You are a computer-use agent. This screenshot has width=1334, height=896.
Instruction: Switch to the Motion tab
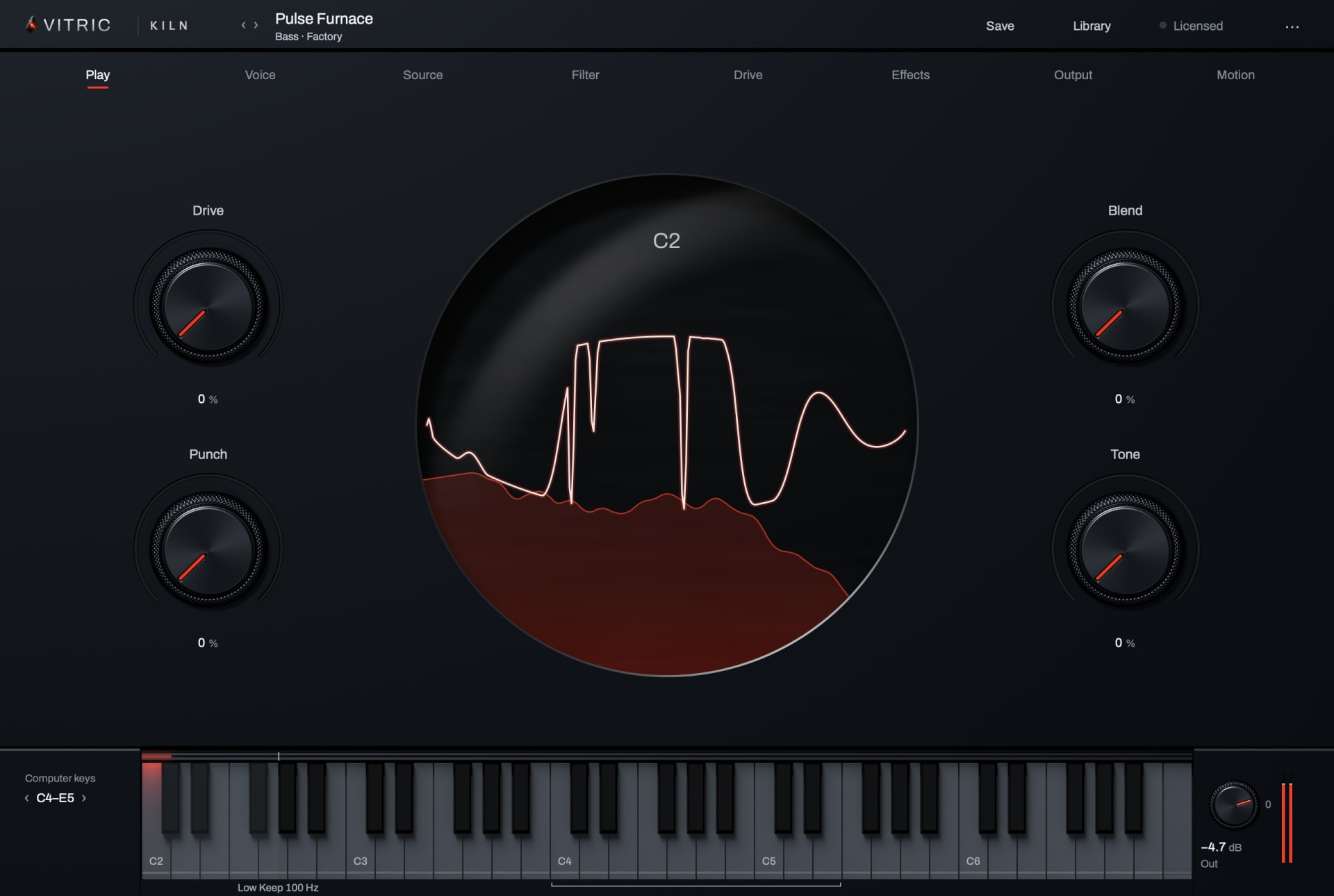click(1235, 75)
